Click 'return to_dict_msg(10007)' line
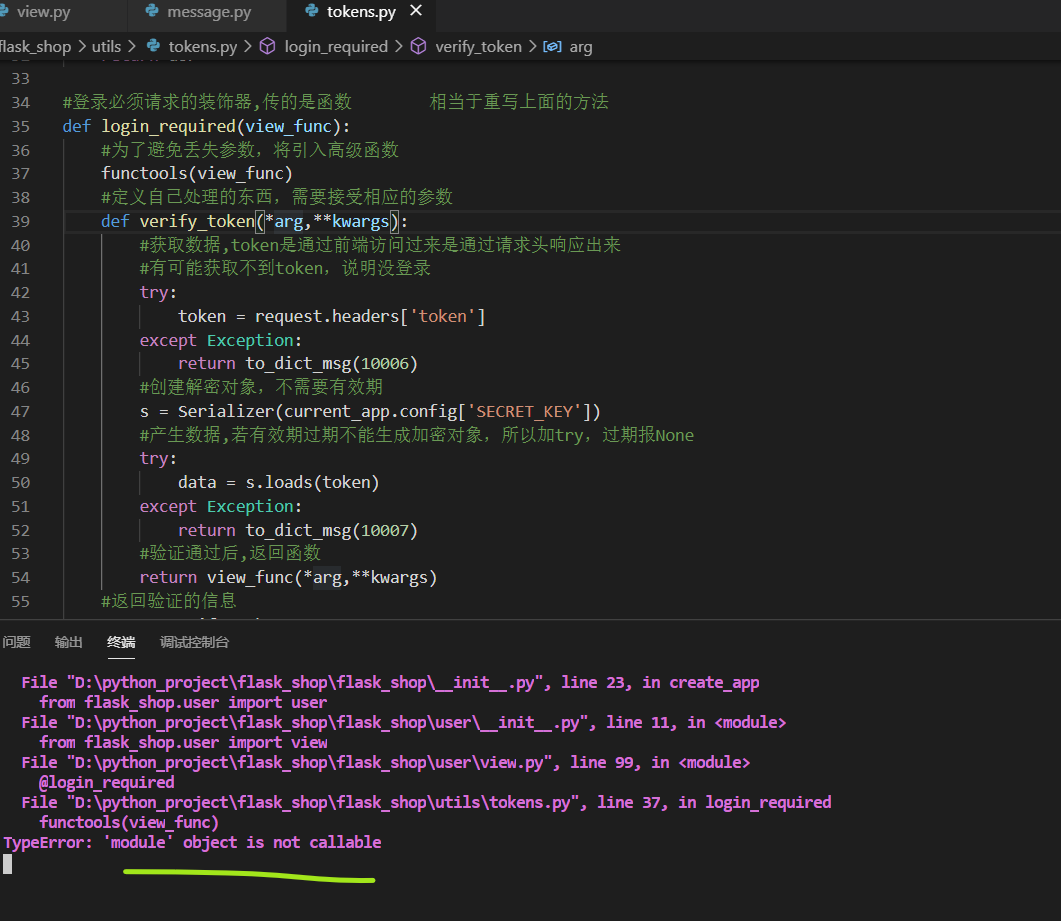The height and width of the screenshot is (921, 1061). pos(298,530)
